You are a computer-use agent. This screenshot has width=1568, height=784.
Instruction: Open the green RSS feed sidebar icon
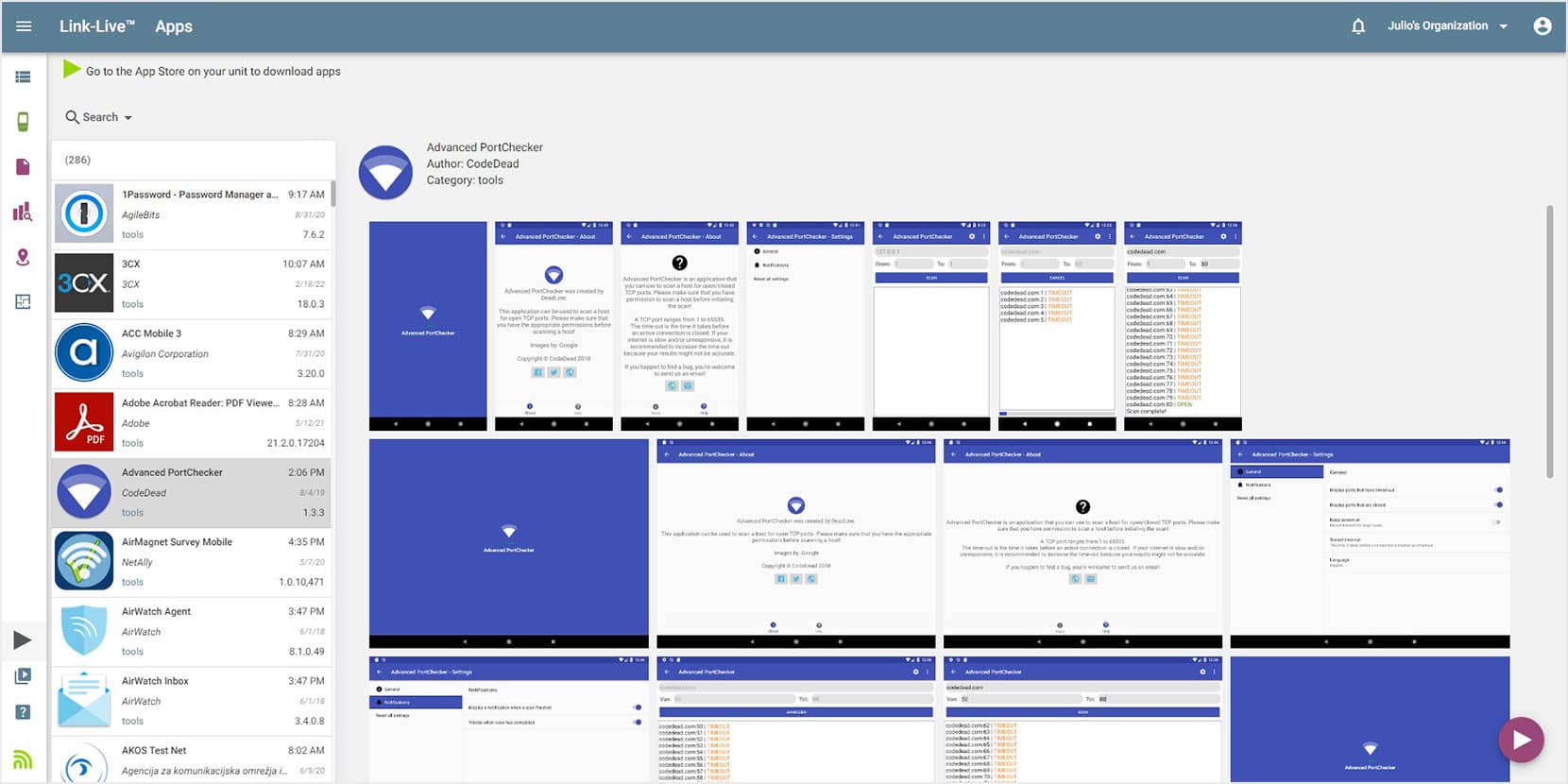pyautogui.click(x=23, y=758)
